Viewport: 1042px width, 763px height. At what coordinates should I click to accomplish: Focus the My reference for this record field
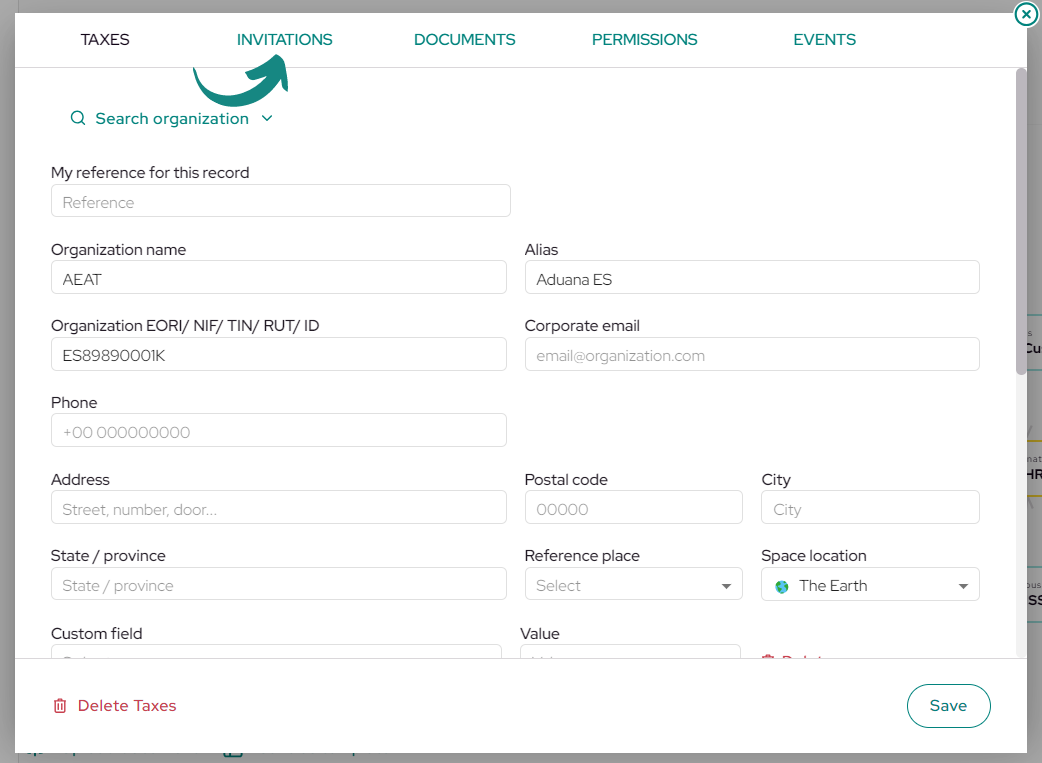(280, 201)
